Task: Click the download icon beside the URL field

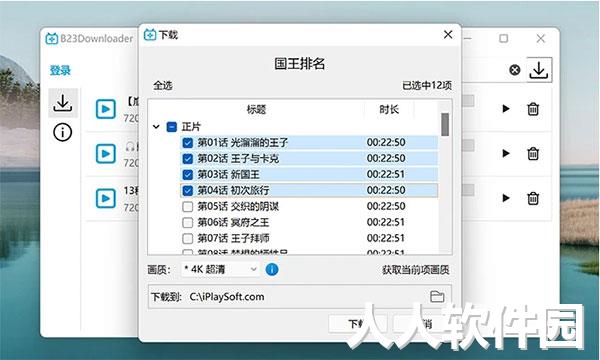Action: 539,70
